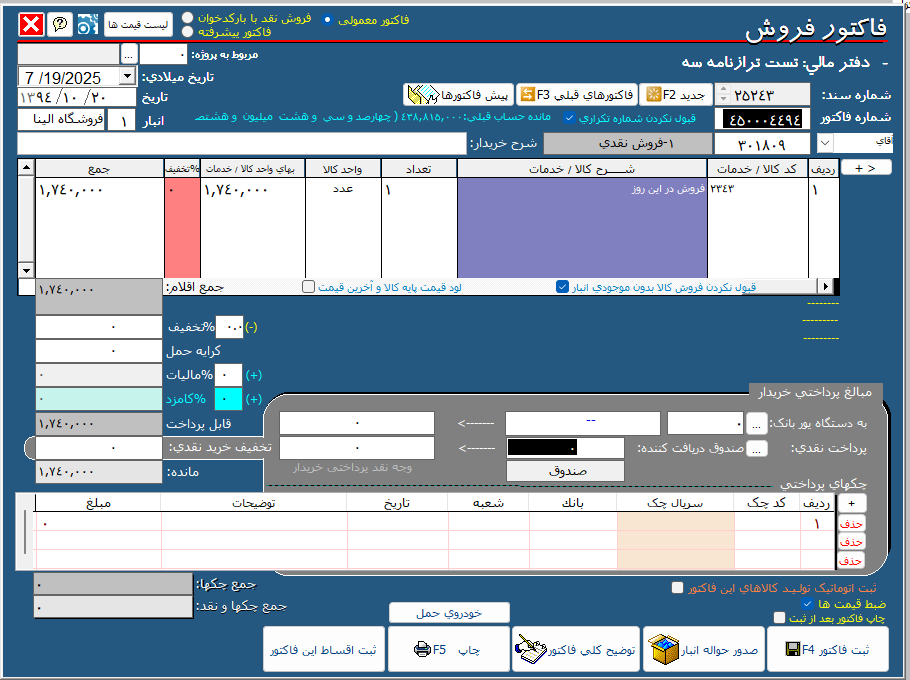Image resolution: width=910 pixels, height=680 pixels.
Task: Click the ... browse button for project
Action: (x=128, y=54)
